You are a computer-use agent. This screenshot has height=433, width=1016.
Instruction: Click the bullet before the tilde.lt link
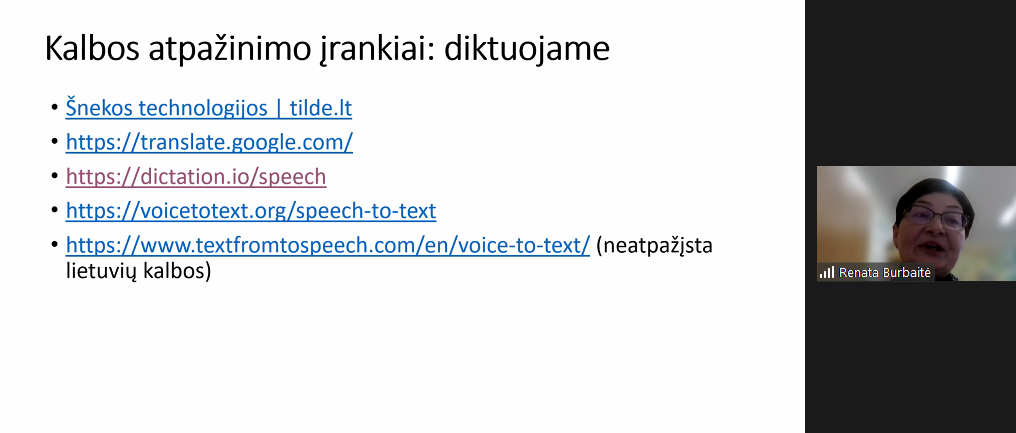[x=54, y=109]
